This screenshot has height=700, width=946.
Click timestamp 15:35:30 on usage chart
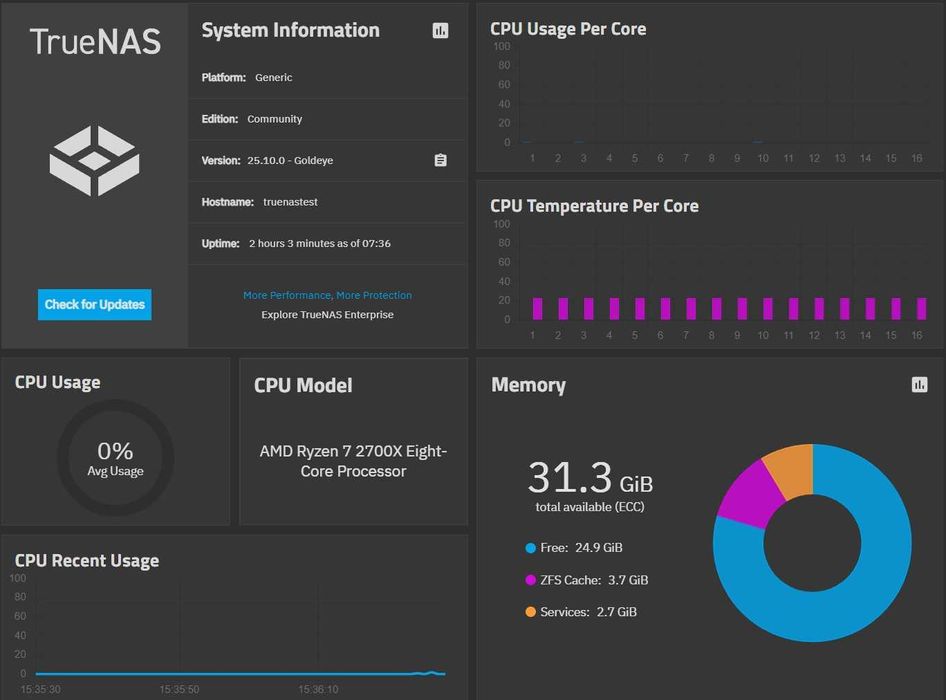(40, 689)
